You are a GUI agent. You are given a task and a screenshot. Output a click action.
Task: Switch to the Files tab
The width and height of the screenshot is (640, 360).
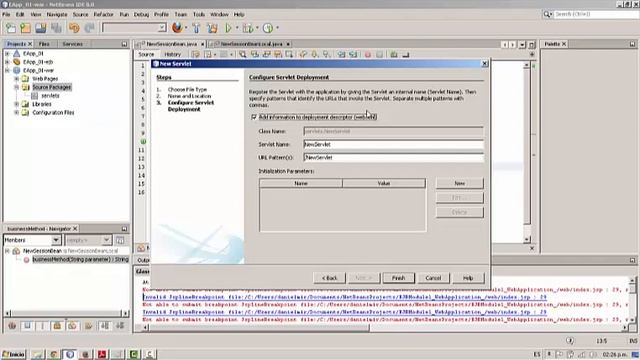pos(44,44)
